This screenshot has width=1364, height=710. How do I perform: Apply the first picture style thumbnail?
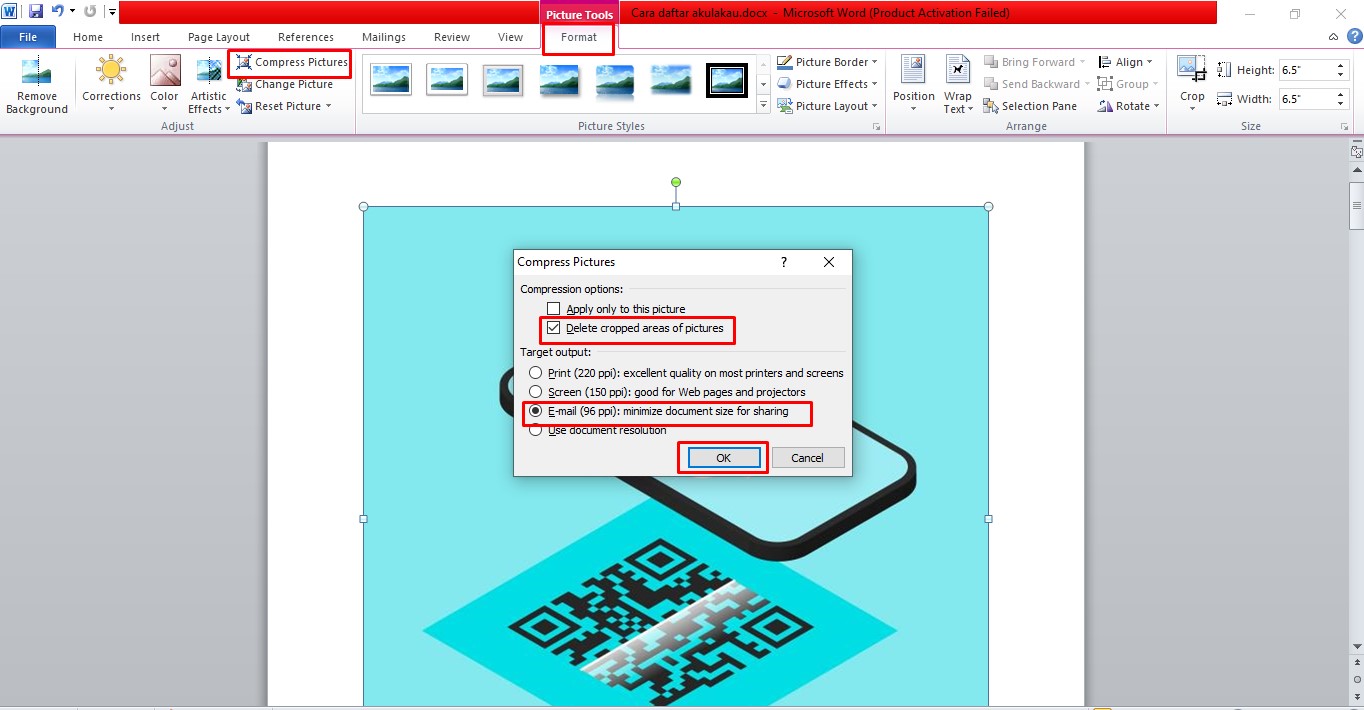391,79
